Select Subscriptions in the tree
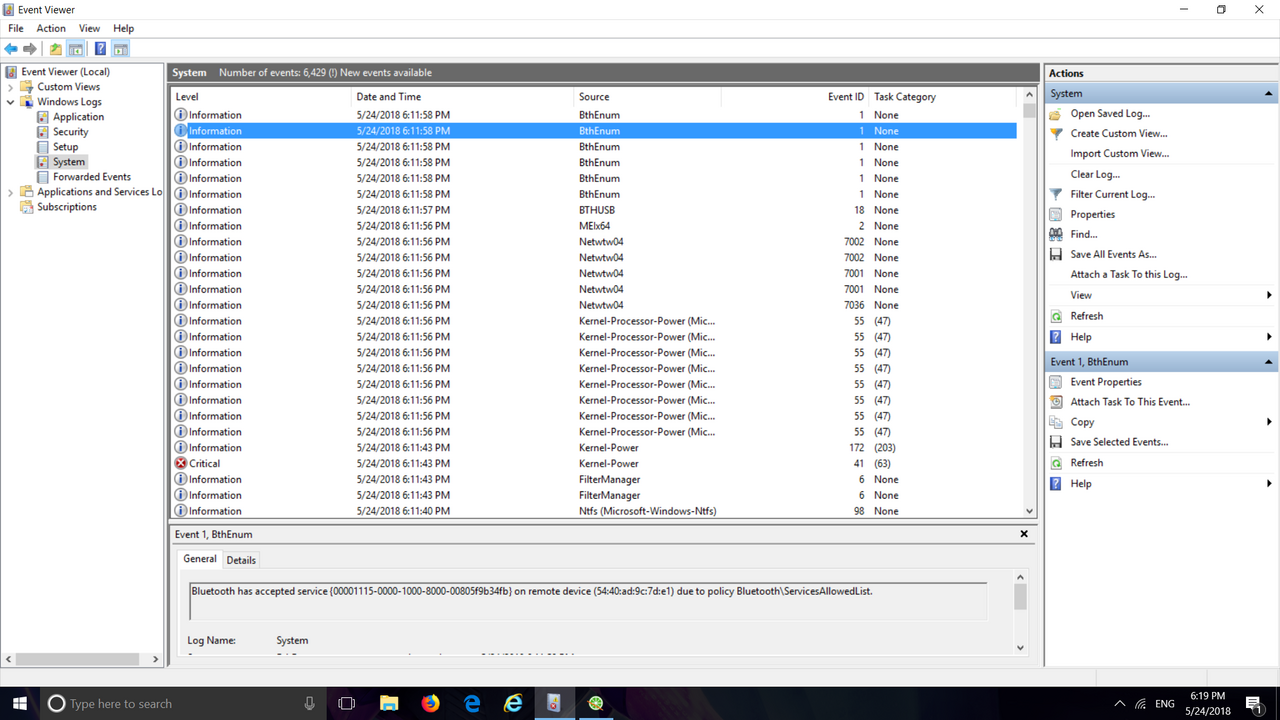This screenshot has width=1280, height=720. coord(67,207)
